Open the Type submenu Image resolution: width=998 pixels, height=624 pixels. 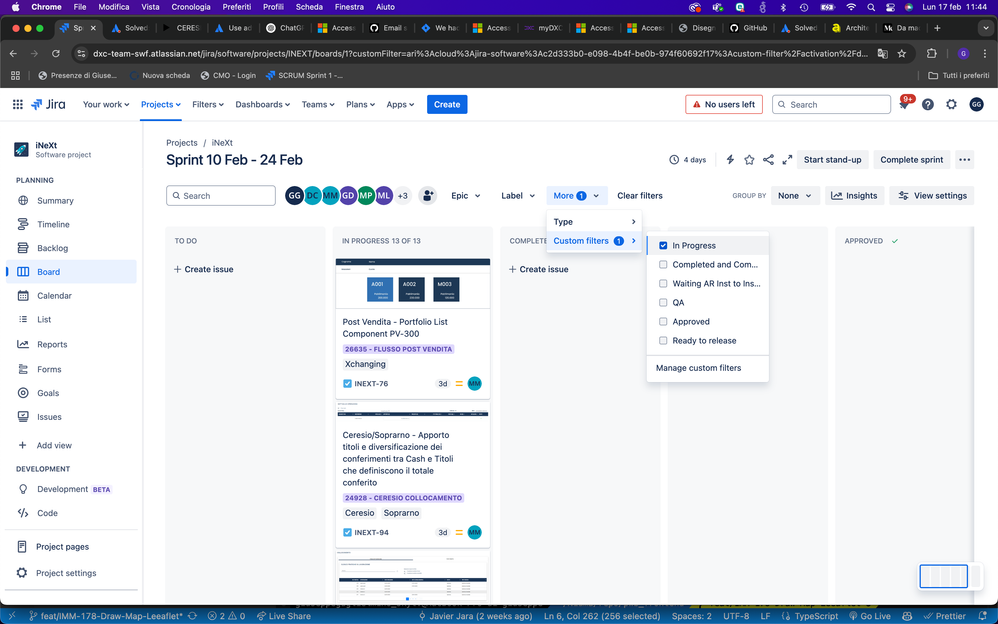(x=594, y=222)
